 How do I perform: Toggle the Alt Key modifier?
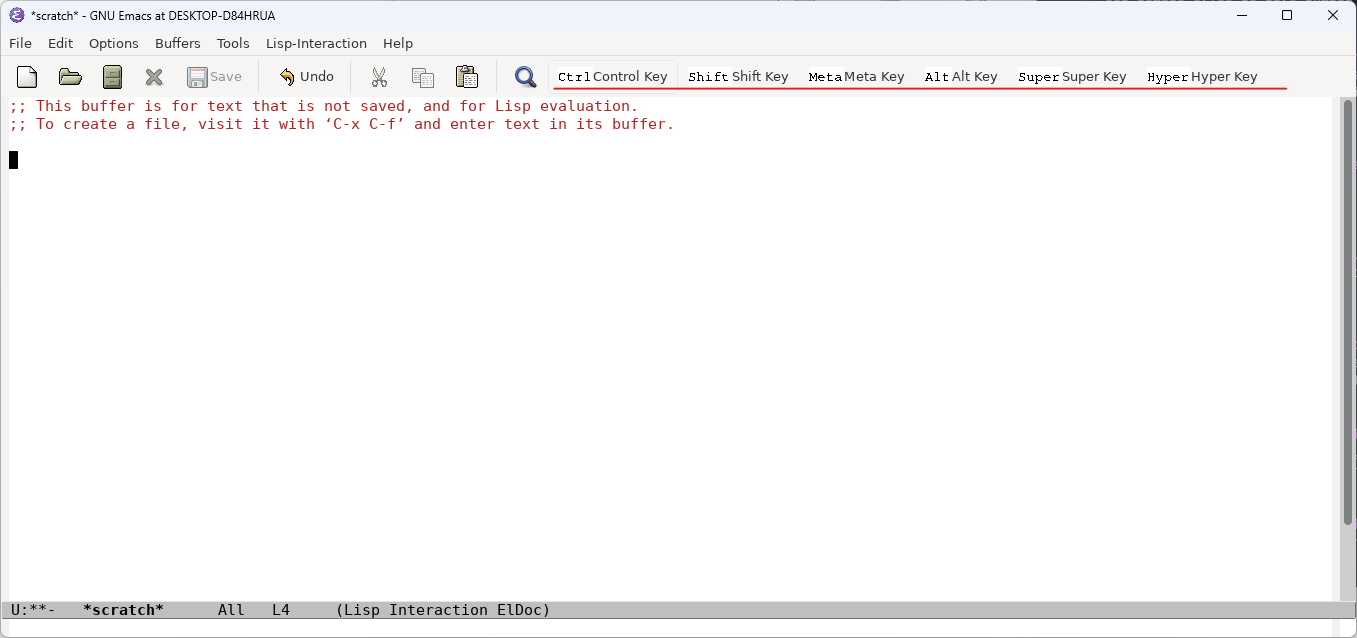(x=961, y=77)
